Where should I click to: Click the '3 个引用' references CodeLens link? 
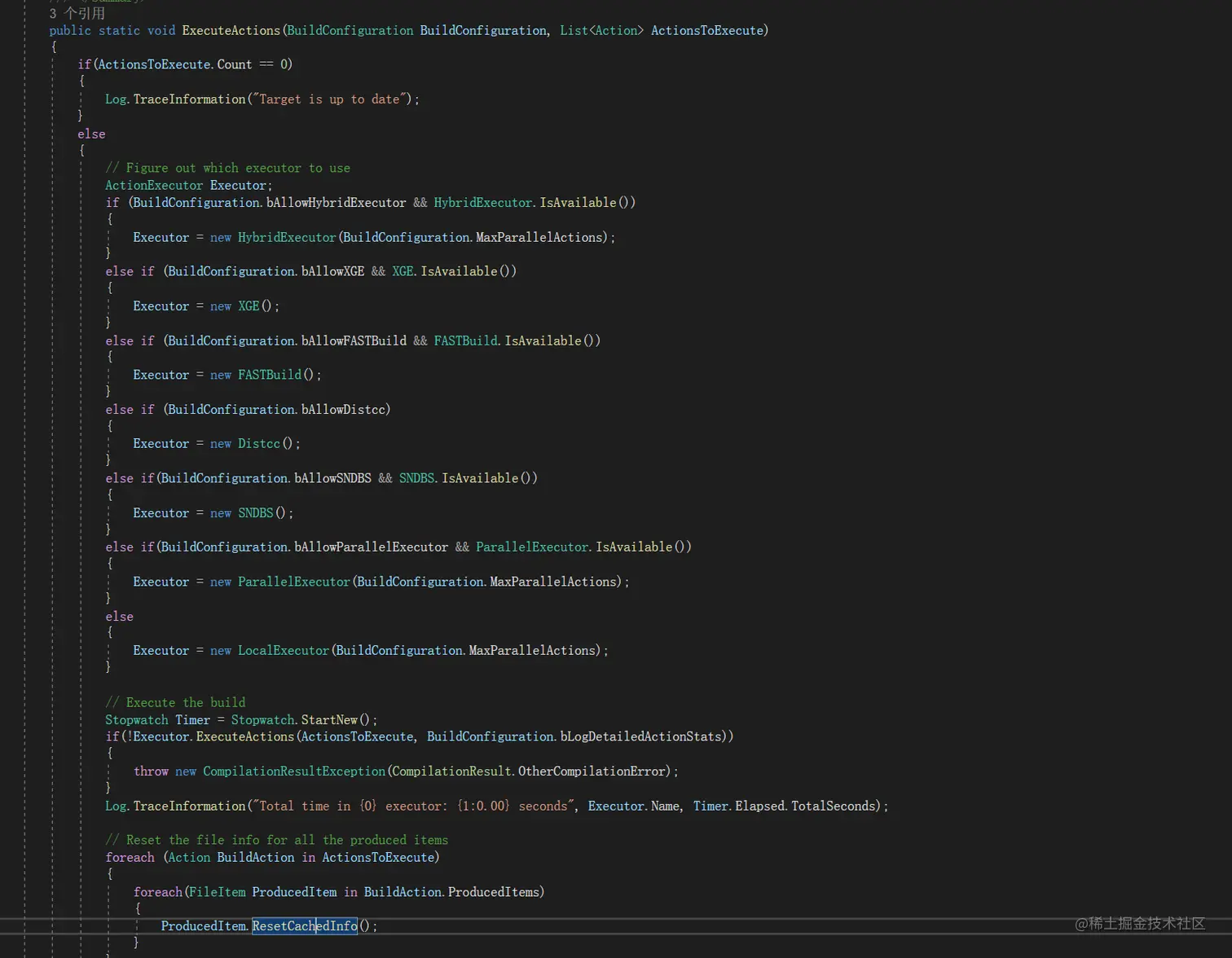tap(77, 13)
